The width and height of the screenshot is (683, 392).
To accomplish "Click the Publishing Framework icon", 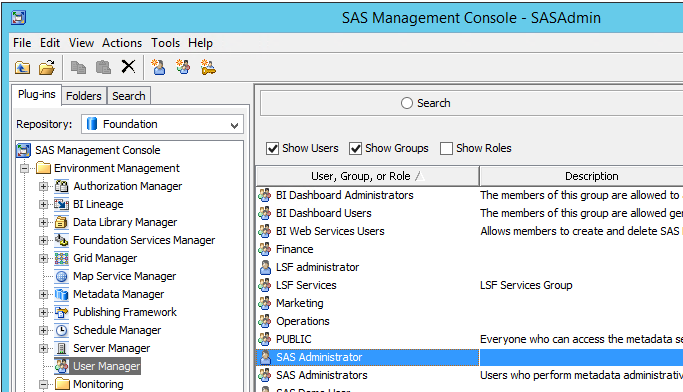I will coord(61,312).
